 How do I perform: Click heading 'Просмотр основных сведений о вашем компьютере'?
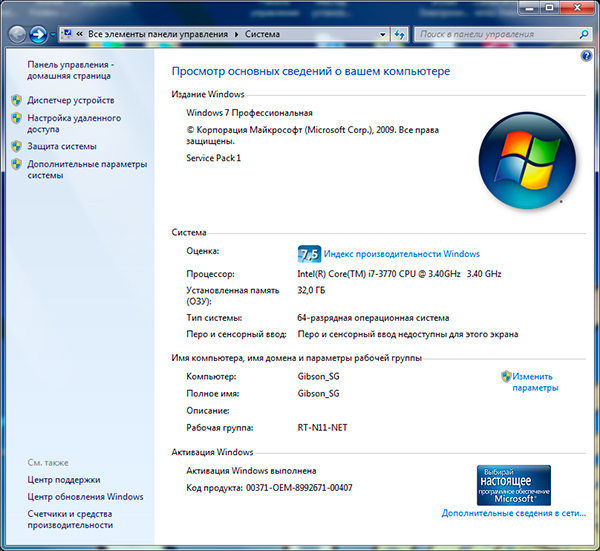[311, 72]
